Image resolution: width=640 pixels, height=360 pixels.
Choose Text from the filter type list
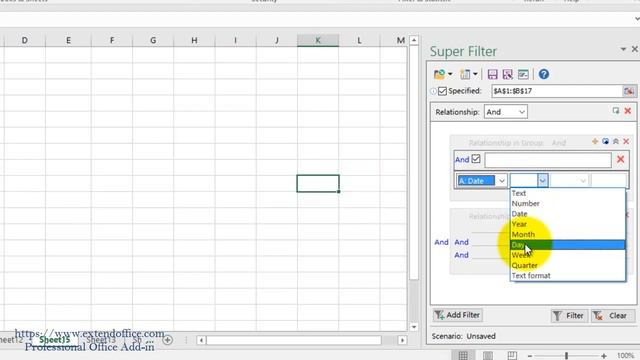pyautogui.click(x=567, y=193)
